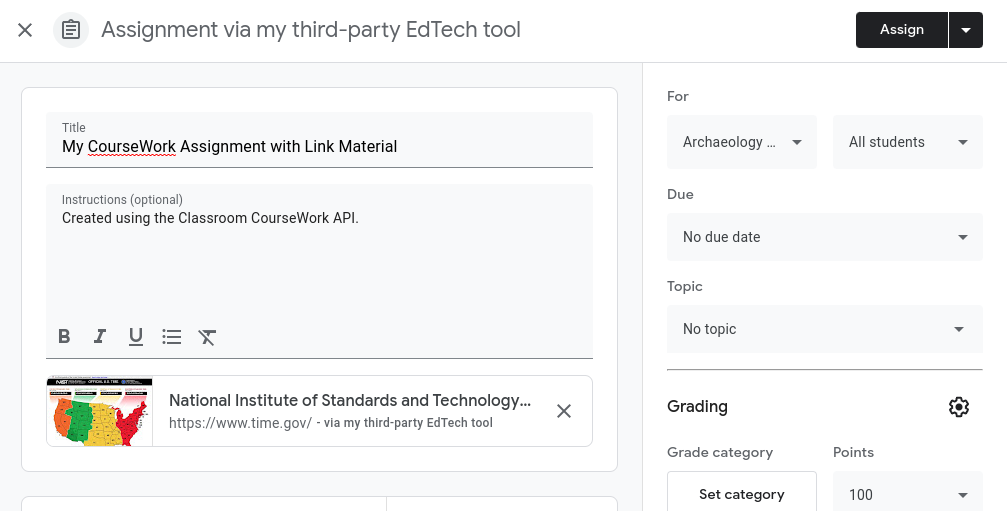Click into the Instructions text area
The width and height of the screenshot is (1007, 511).
click(319, 260)
